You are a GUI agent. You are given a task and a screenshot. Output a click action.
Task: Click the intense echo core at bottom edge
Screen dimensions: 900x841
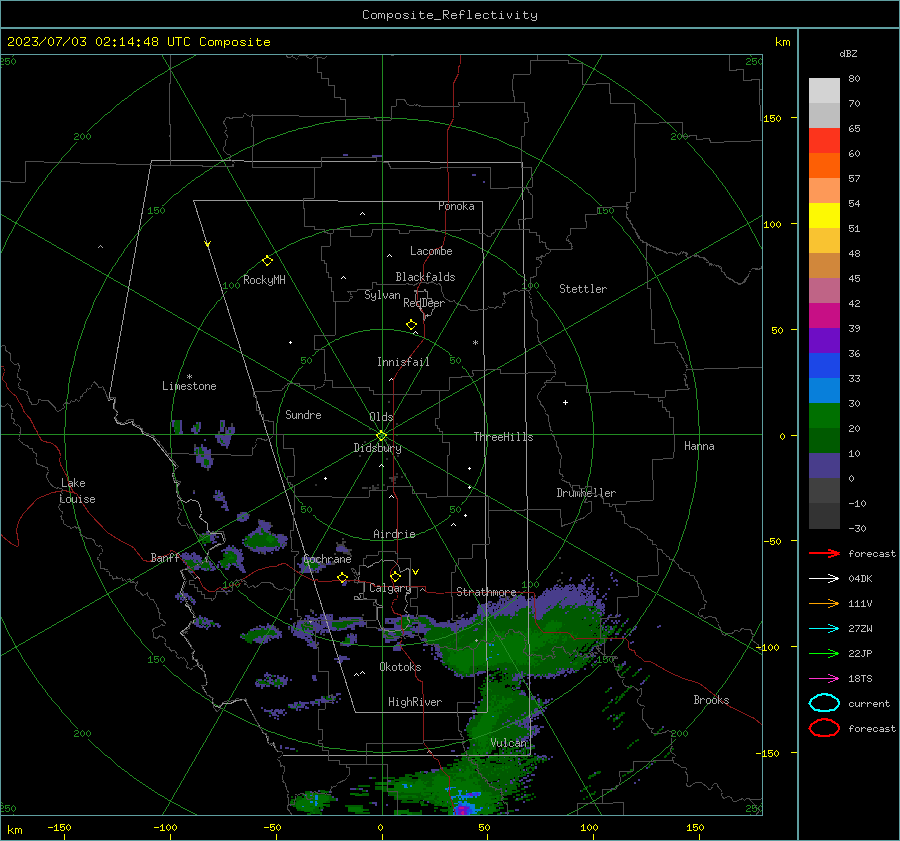click(x=463, y=809)
